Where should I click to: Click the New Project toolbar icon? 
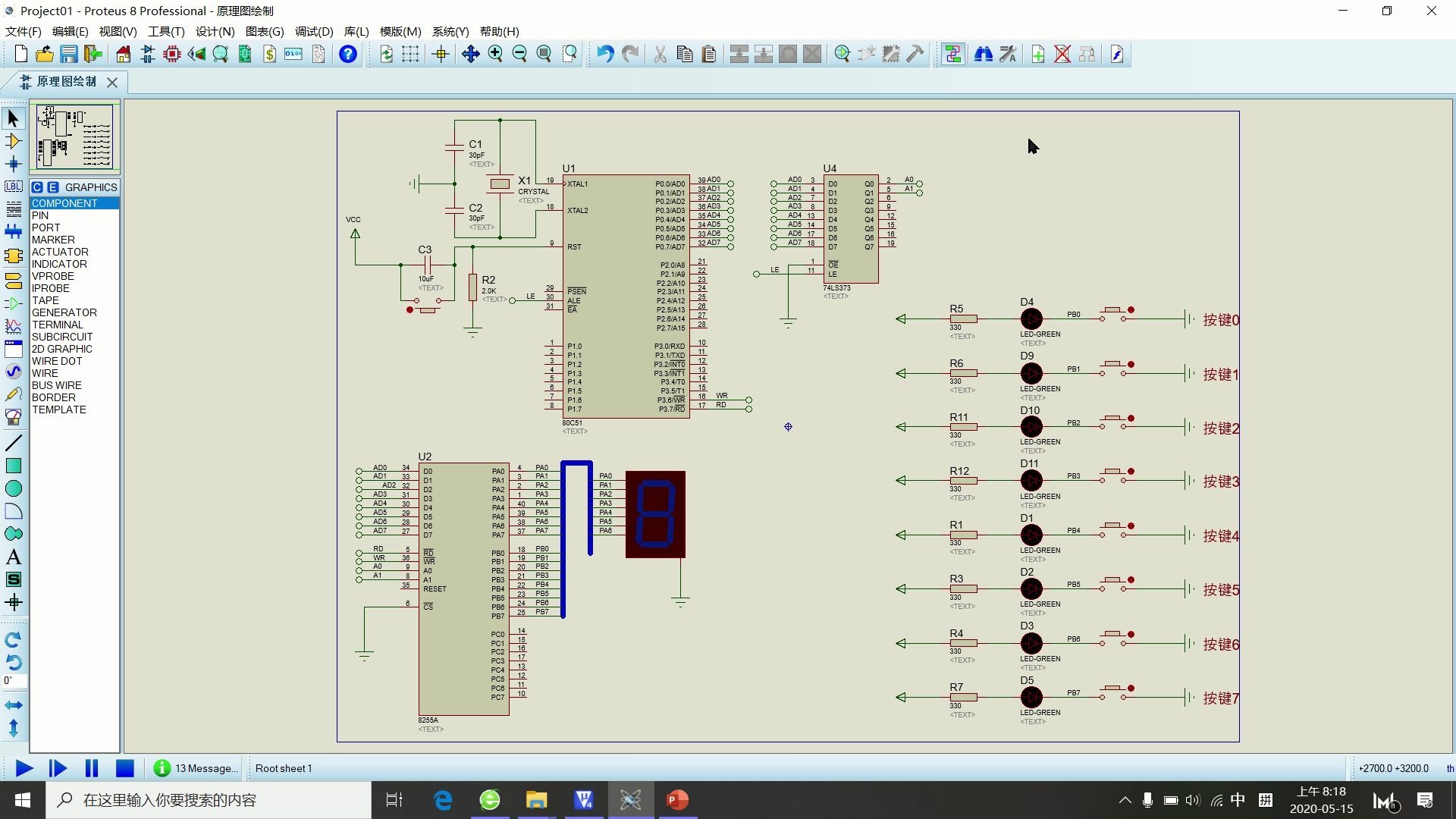[20, 54]
